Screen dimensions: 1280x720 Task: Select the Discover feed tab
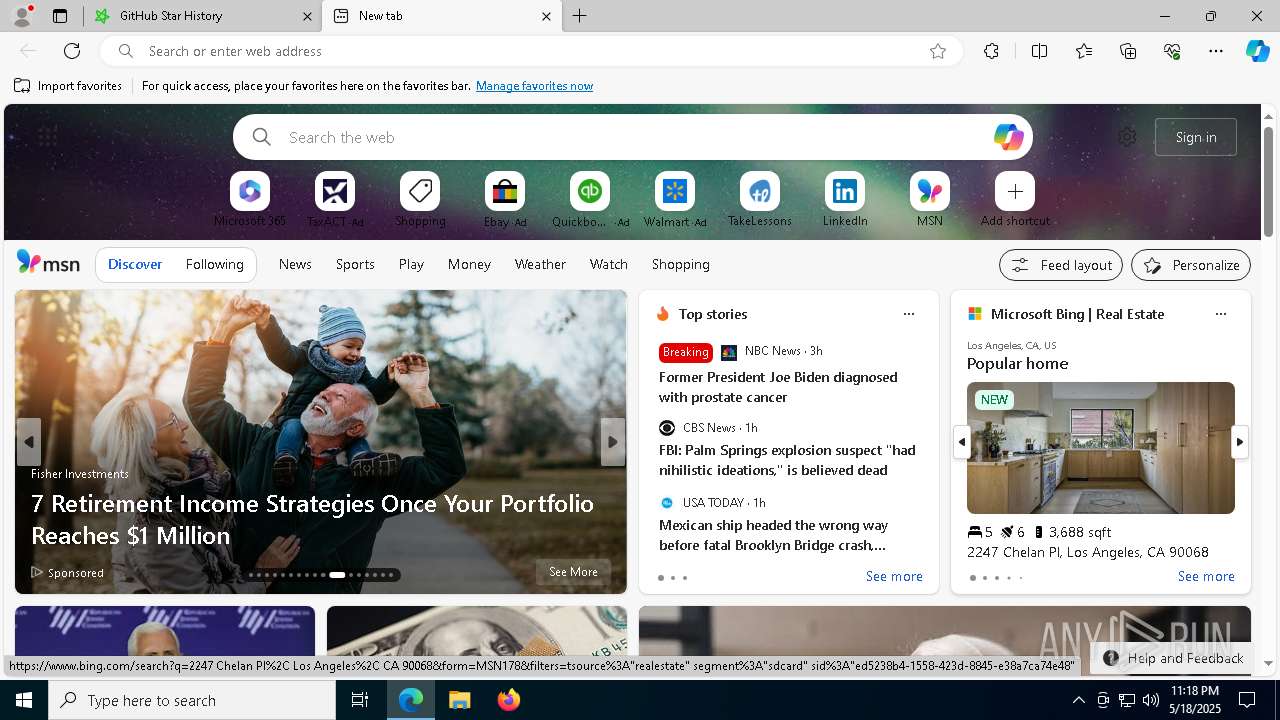pos(135,264)
